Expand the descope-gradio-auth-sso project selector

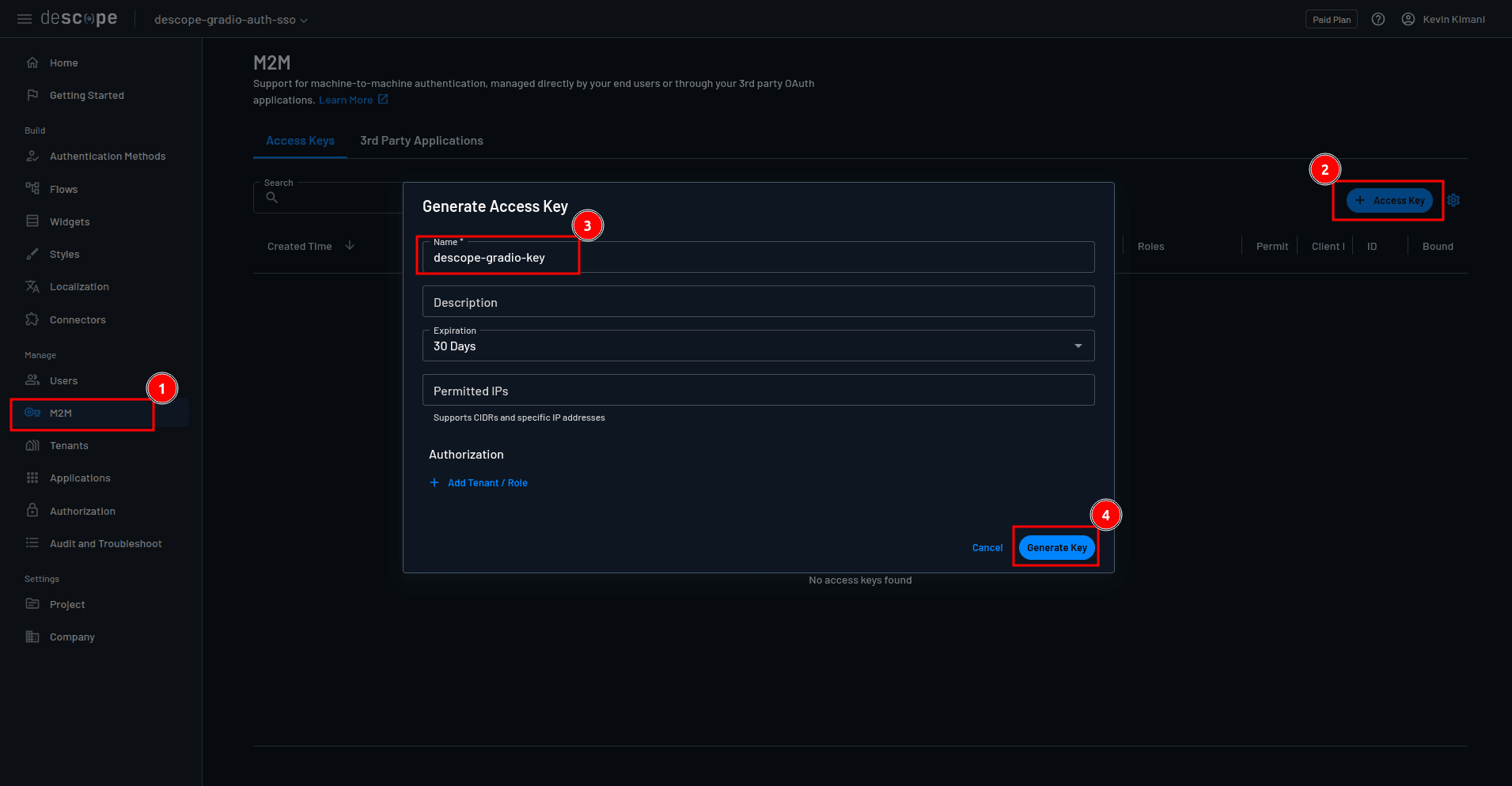click(229, 19)
